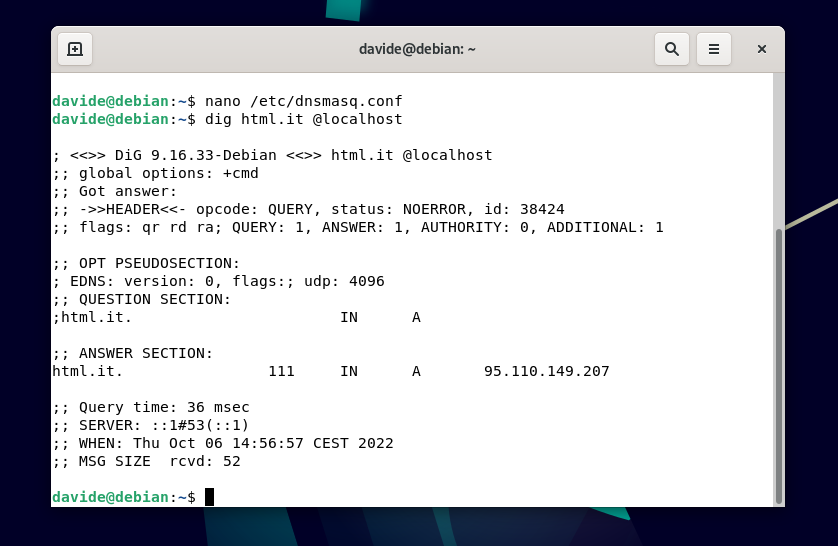The width and height of the screenshot is (838, 546).
Task: Click the SERVER: ::1#53(::1) line
Action: [151, 425]
